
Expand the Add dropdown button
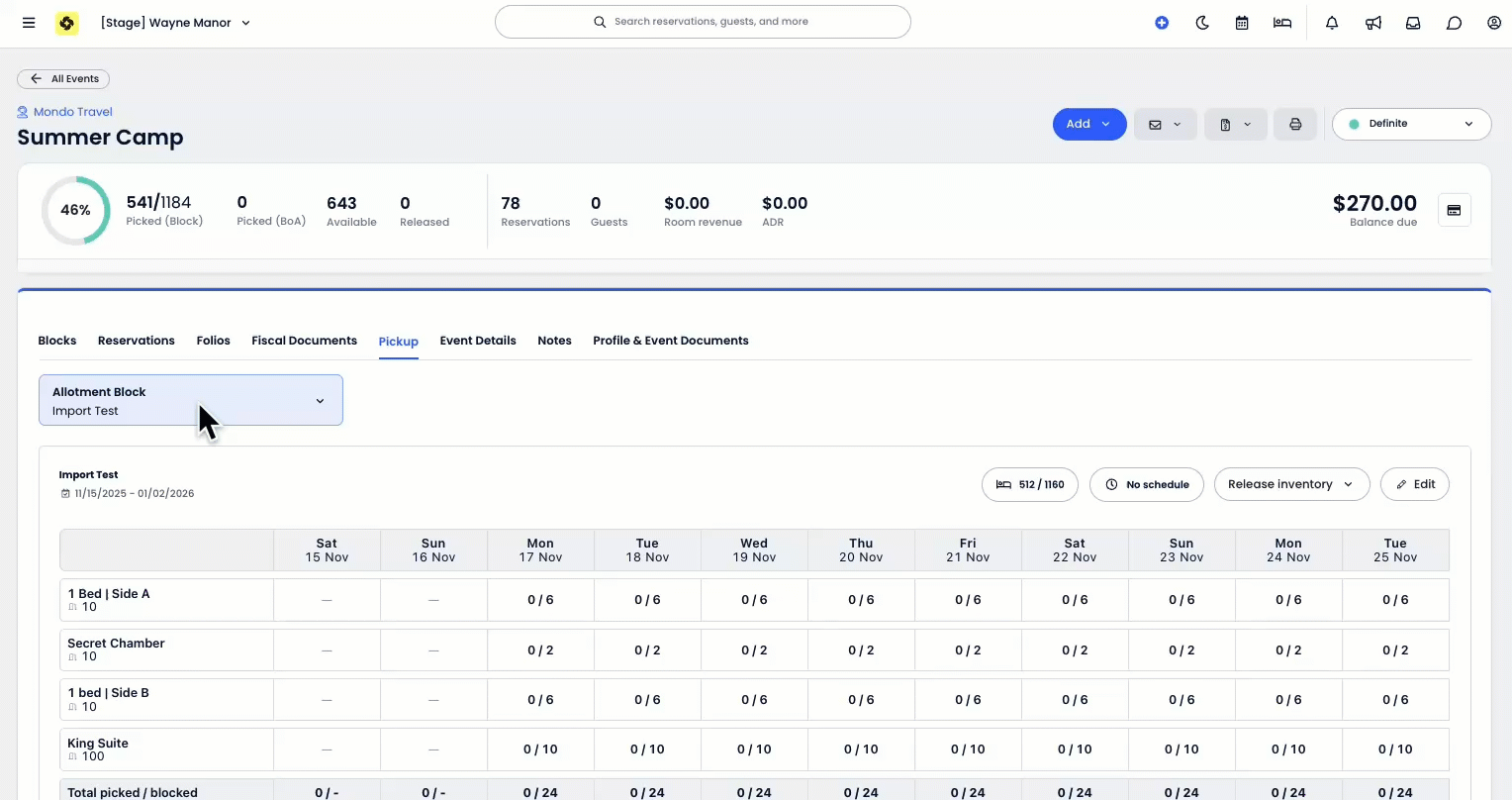[1088, 125]
